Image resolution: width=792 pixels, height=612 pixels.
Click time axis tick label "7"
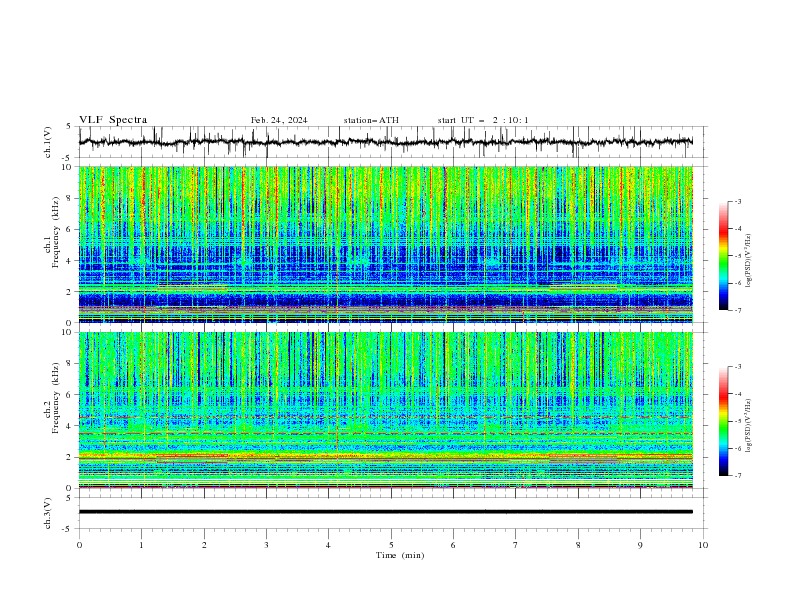[x=516, y=545]
